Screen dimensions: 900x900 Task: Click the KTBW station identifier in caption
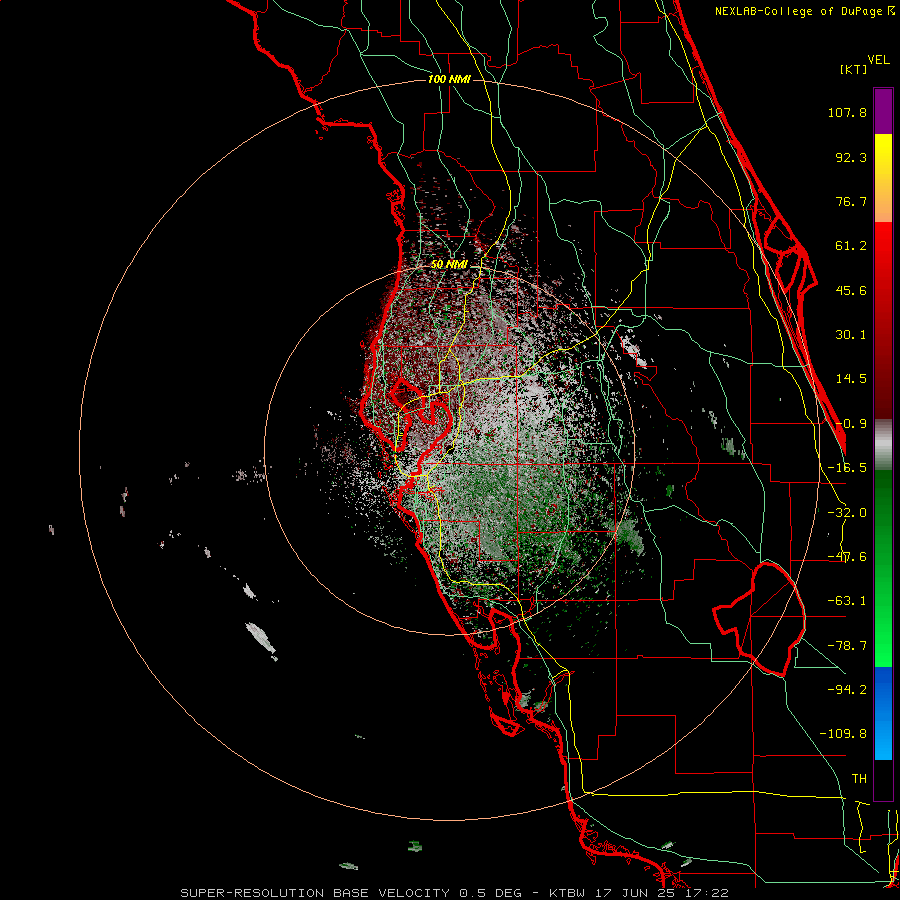point(569,893)
